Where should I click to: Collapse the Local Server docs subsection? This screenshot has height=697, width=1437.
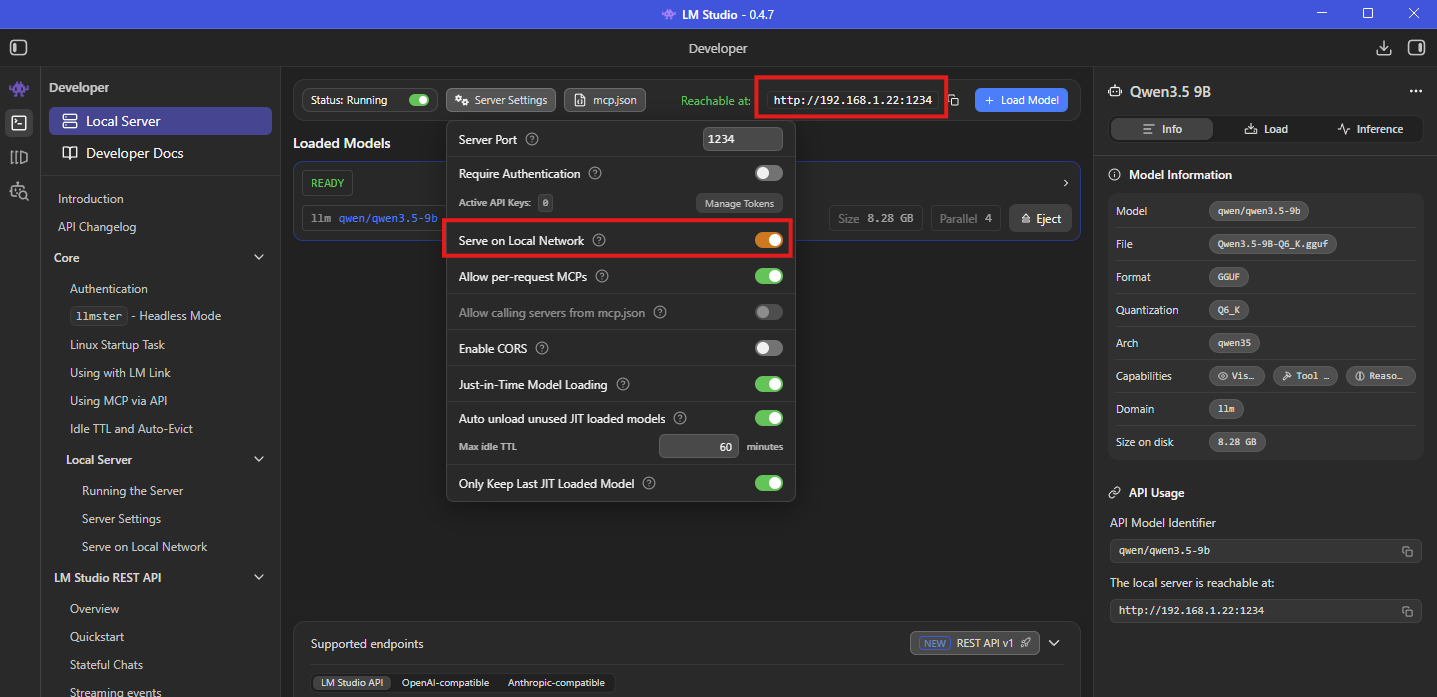pos(259,460)
